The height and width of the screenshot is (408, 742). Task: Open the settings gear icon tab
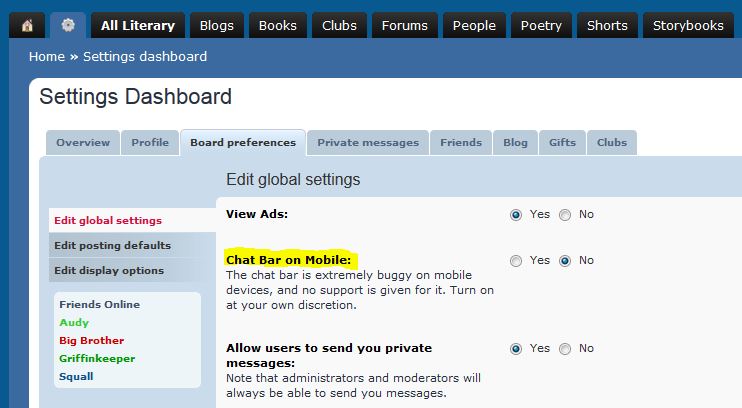coord(68,25)
